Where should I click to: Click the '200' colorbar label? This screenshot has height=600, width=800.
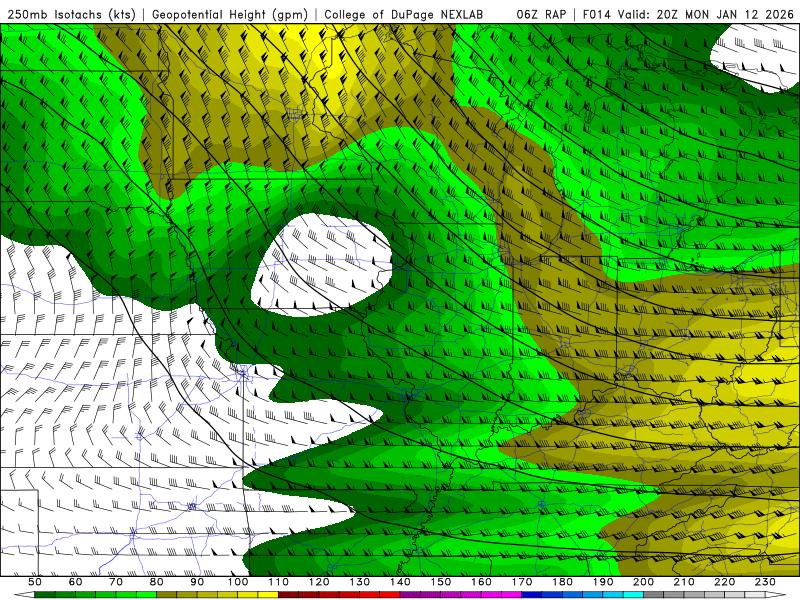(x=643, y=582)
